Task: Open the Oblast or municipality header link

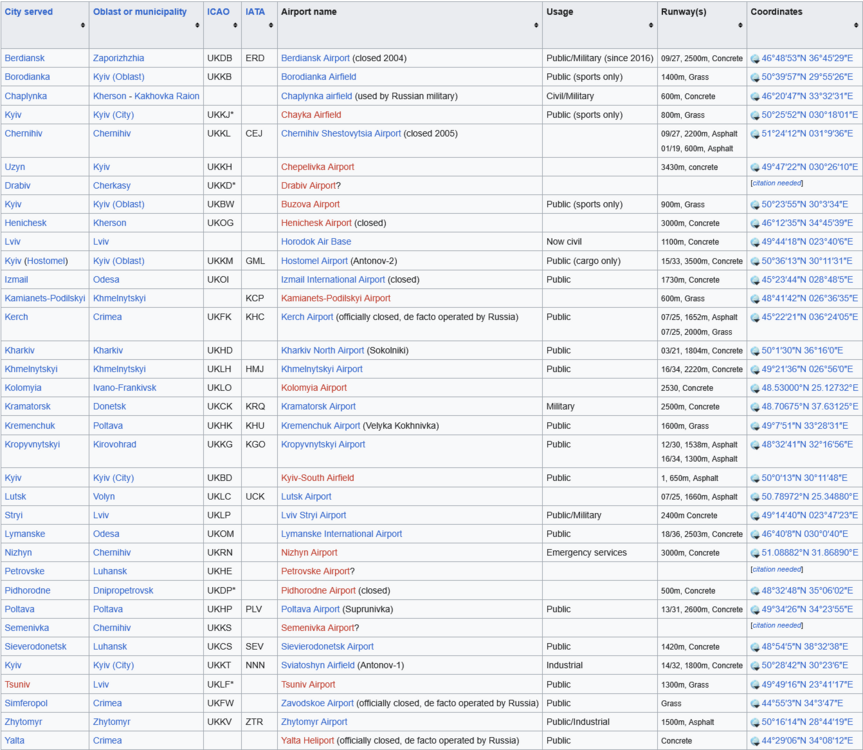Action: pos(140,12)
